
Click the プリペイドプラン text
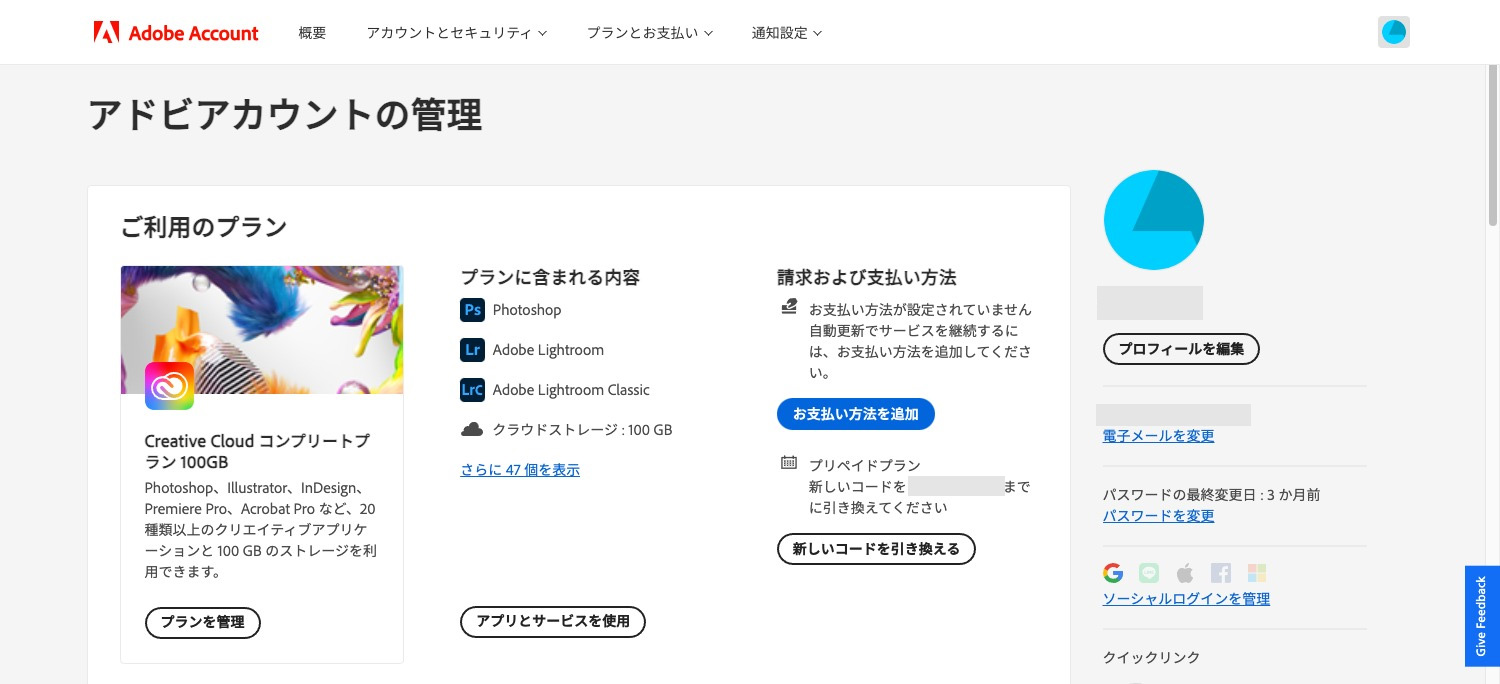click(865, 465)
